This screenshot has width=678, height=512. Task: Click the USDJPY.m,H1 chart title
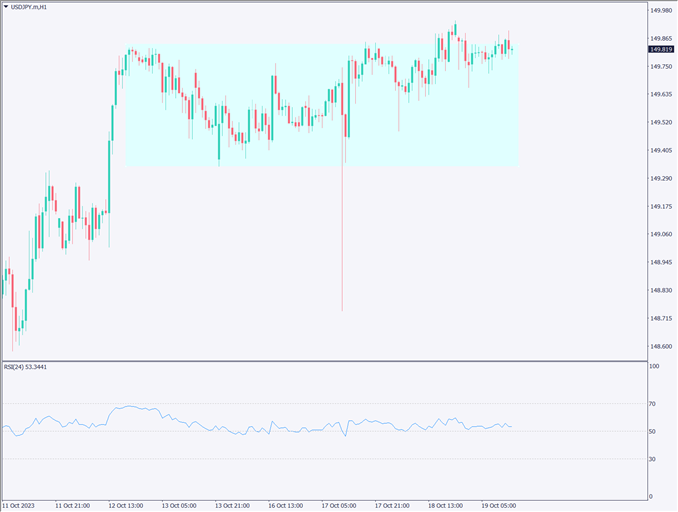click(33, 7)
